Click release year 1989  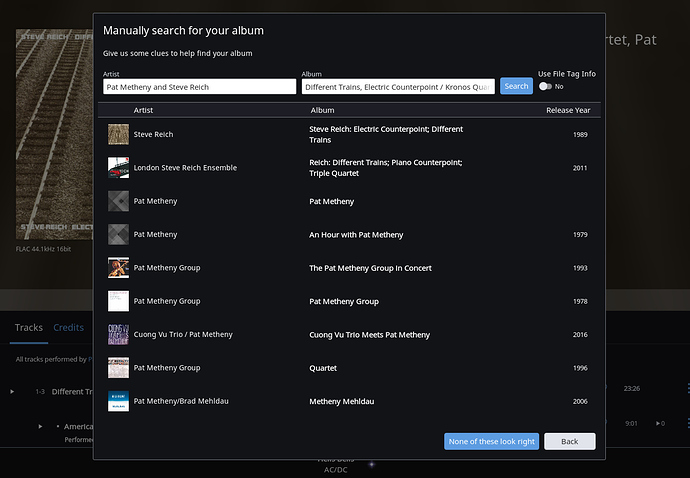[580, 135]
